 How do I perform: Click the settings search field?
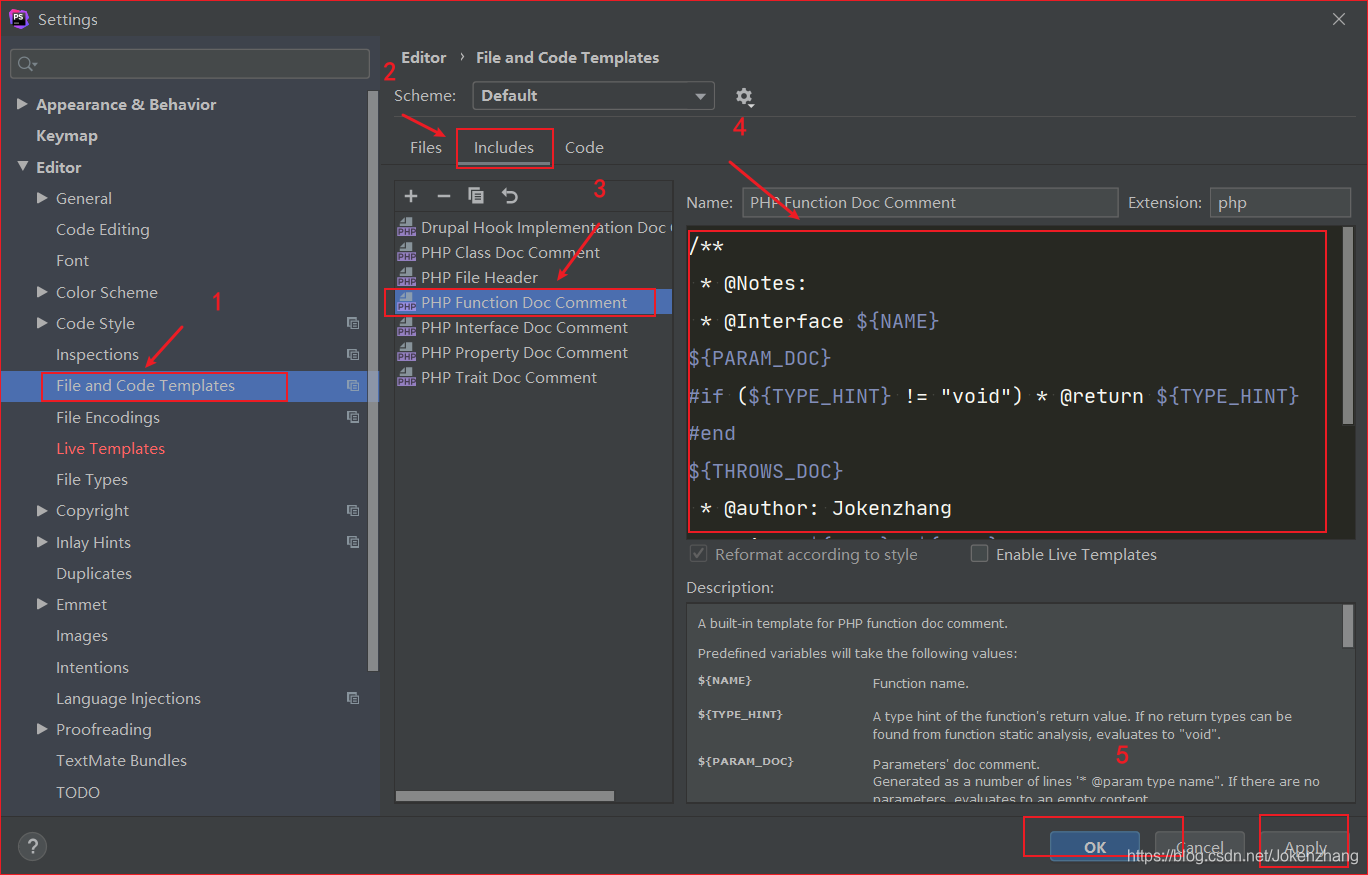click(190, 64)
